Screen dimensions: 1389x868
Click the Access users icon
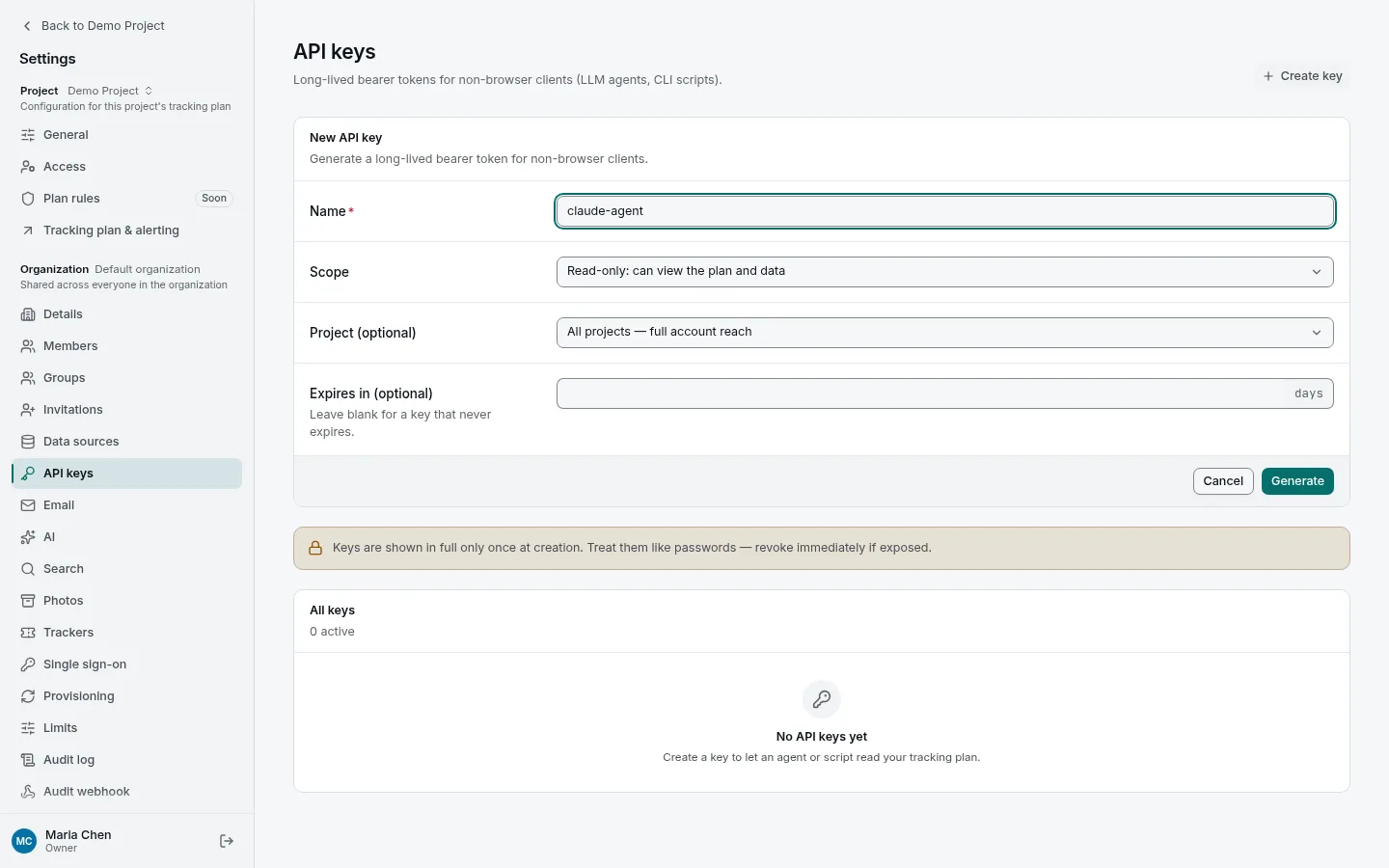[28, 167]
